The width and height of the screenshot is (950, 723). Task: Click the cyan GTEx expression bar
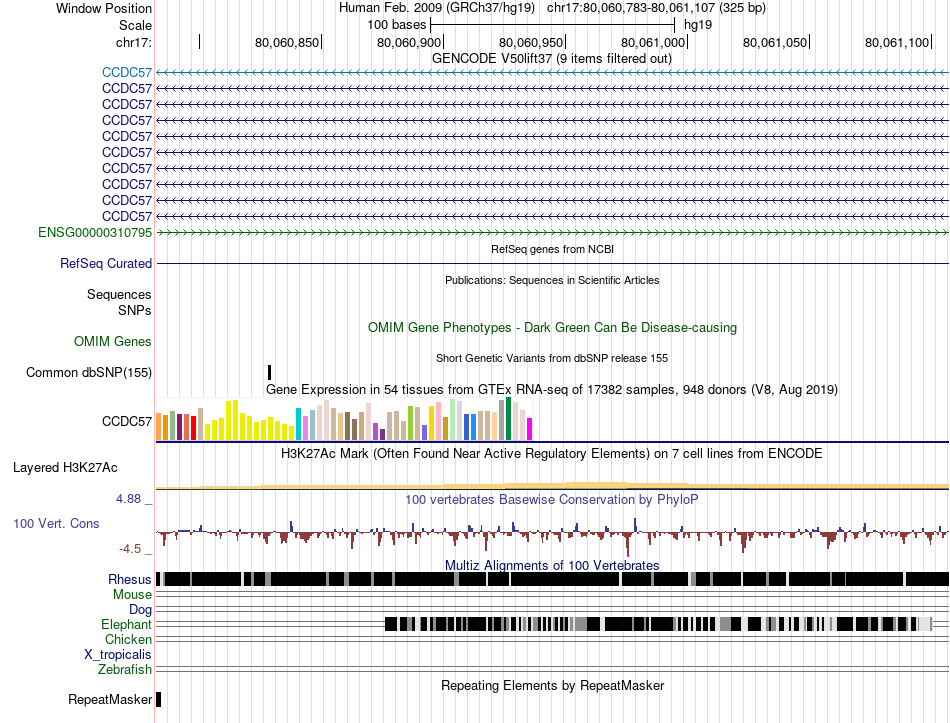pos(298,424)
